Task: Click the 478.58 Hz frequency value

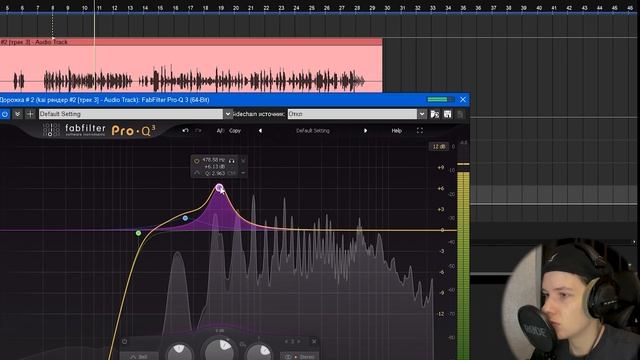Action: [213, 160]
